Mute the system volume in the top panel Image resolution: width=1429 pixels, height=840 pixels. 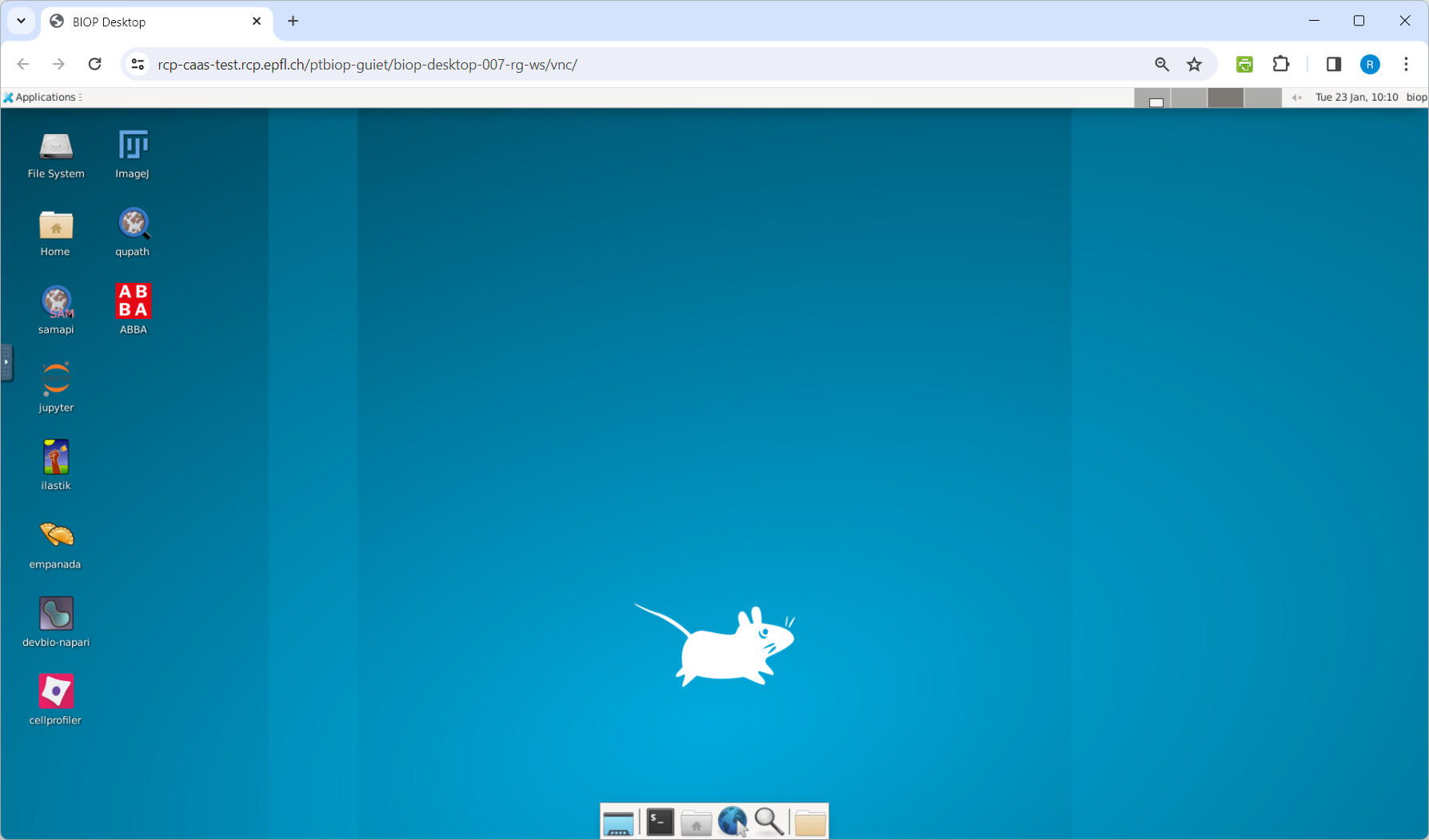coord(1297,97)
